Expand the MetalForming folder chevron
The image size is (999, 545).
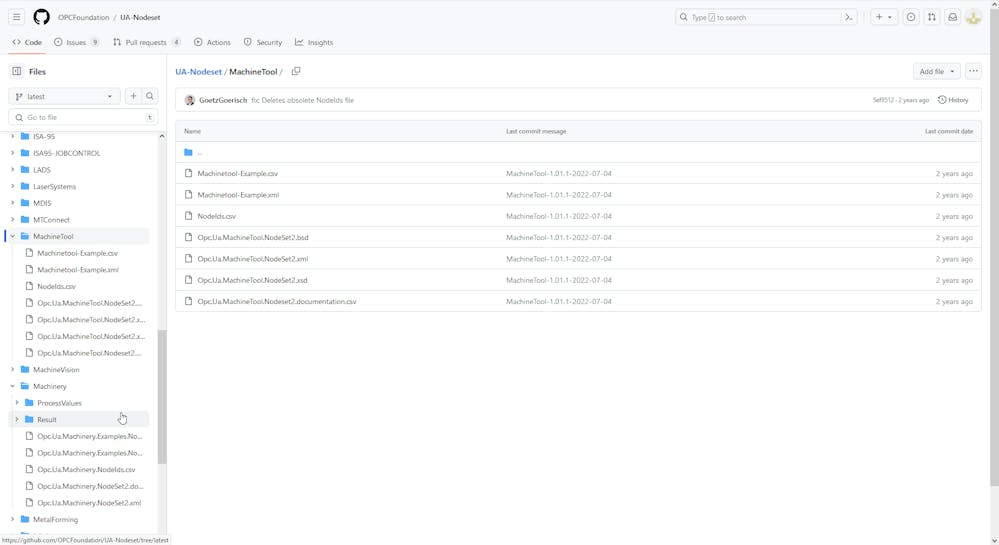coord(13,520)
